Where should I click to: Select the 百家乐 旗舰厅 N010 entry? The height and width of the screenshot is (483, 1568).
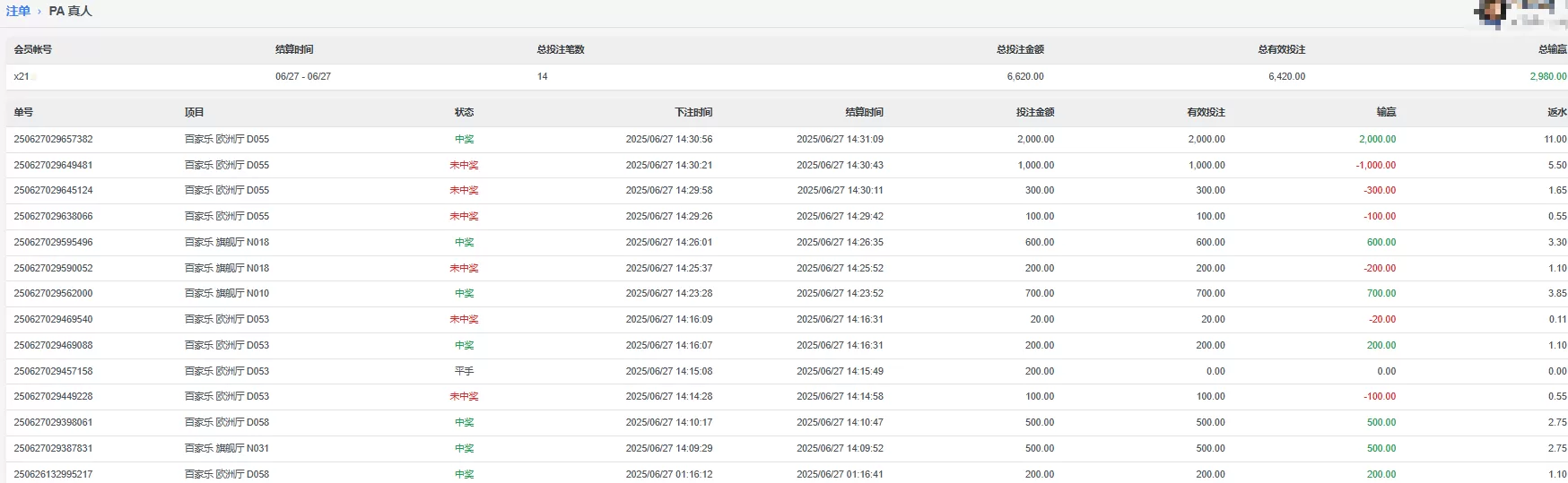coord(227,293)
